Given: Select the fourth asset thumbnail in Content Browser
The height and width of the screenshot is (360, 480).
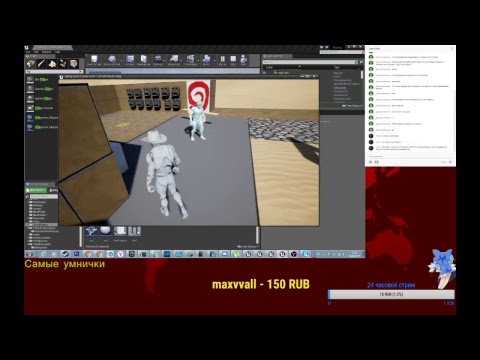Looking at the screenshot, I should (x=134, y=231).
